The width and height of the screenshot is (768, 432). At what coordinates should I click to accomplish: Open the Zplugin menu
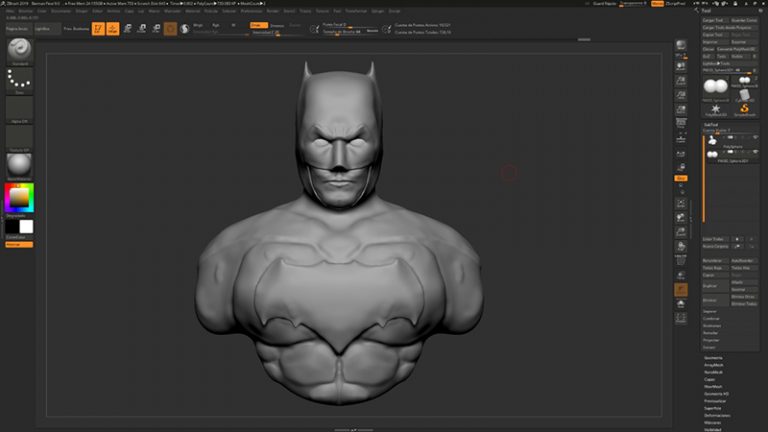coord(378,11)
